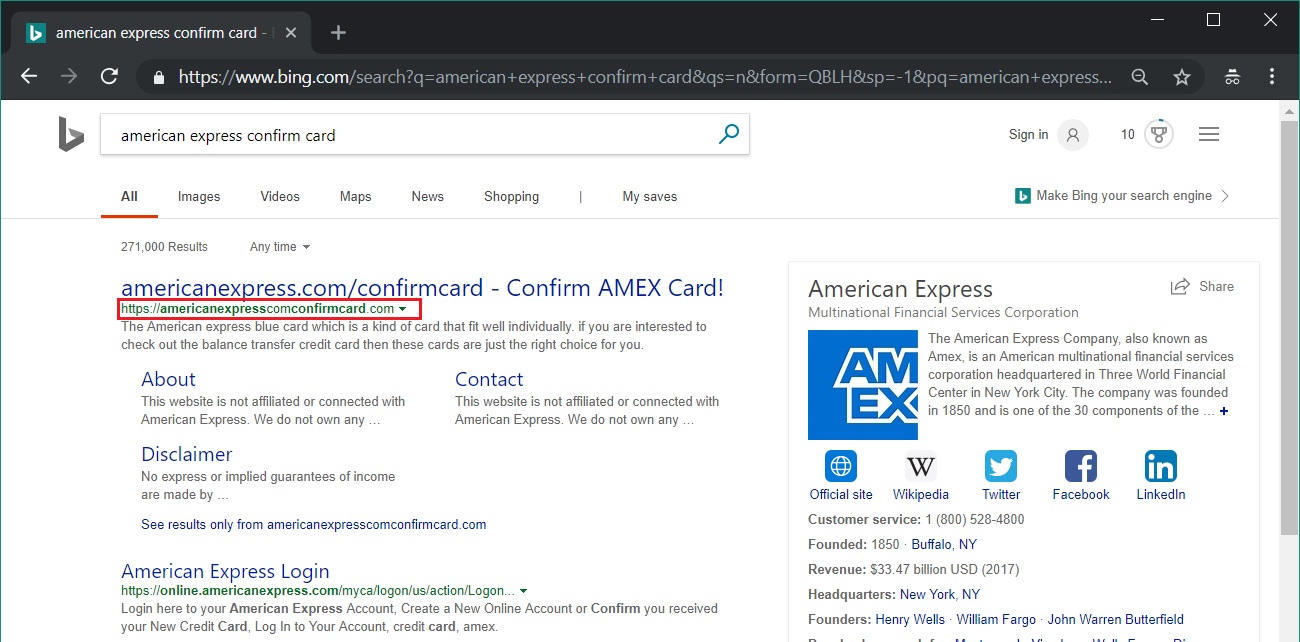Image resolution: width=1300 pixels, height=642 pixels.
Task: Open the Bing rewards medal icon
Action: (x=1158, y=135)
